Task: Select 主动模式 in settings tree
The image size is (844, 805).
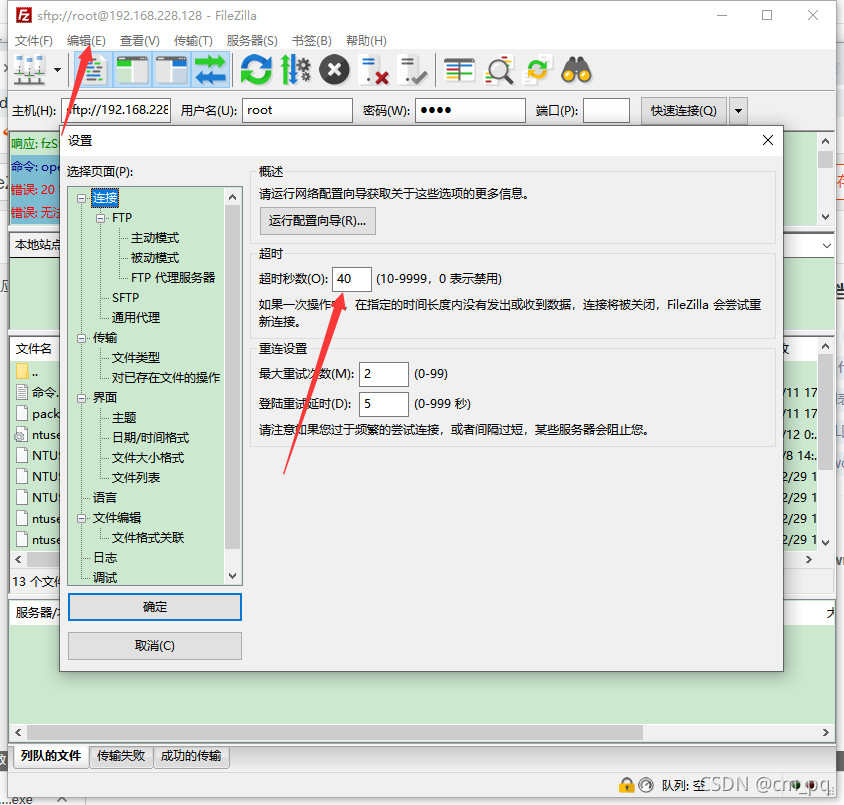Action: (155, 238)
